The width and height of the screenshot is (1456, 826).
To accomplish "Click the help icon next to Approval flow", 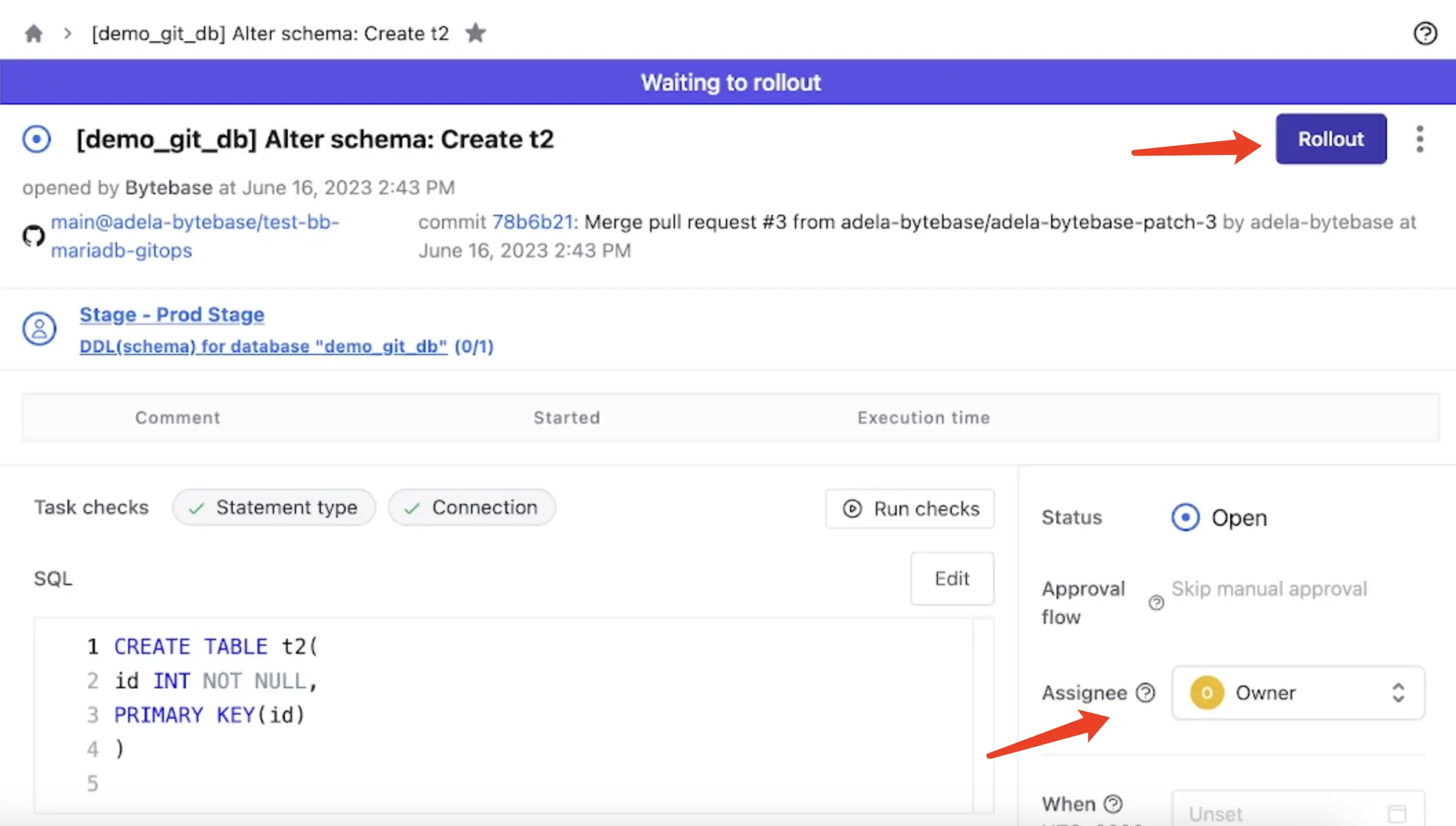I will pyautogui.click(x=1156, y=602).
